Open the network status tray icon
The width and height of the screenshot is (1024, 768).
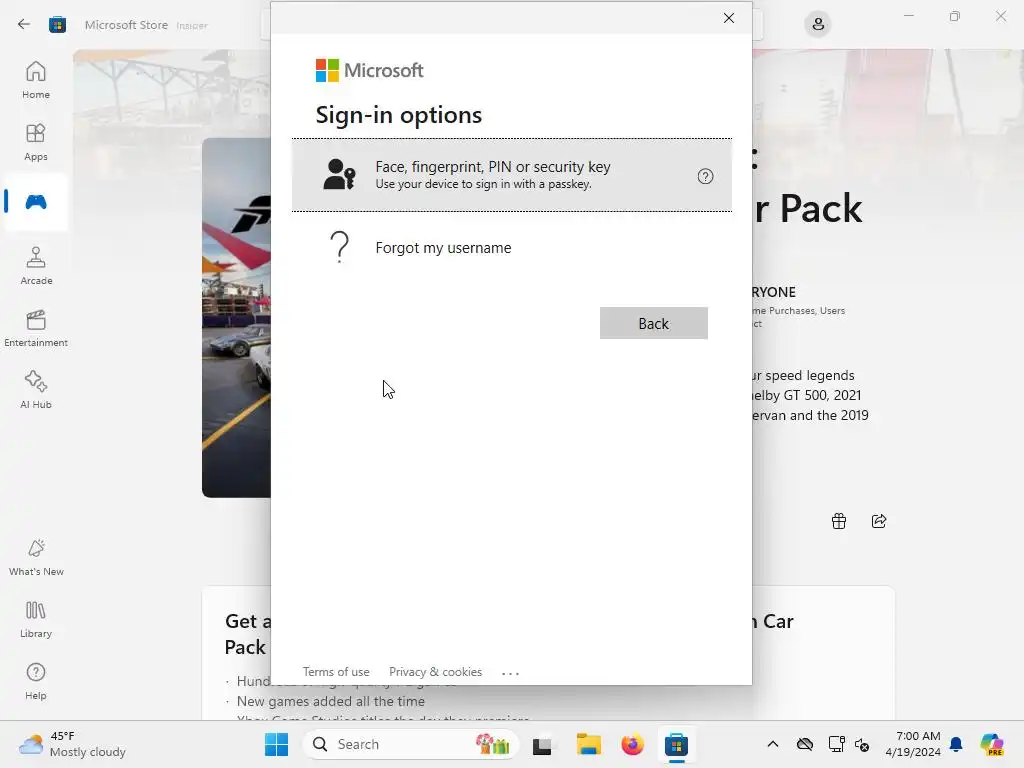coord(836,744)
